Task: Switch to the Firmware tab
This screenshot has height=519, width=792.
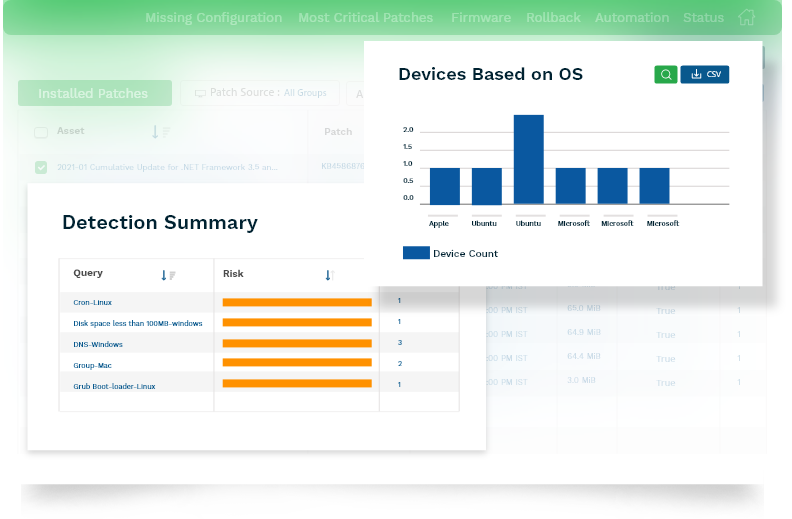Action: click(481, 18)
